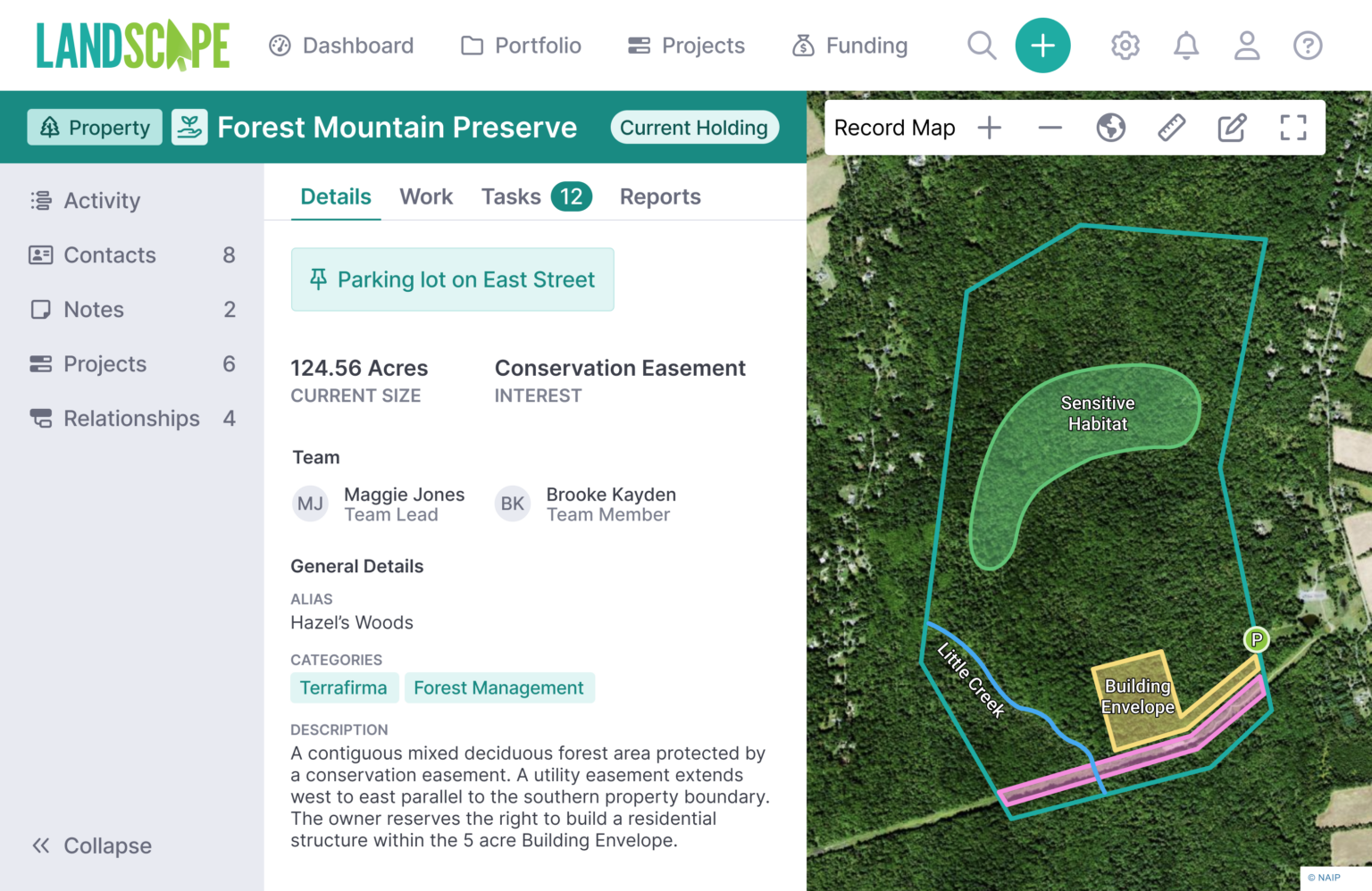The image size is (1372, 891).
Task: Collapse the left sidebar
Action: coord(90,845)
